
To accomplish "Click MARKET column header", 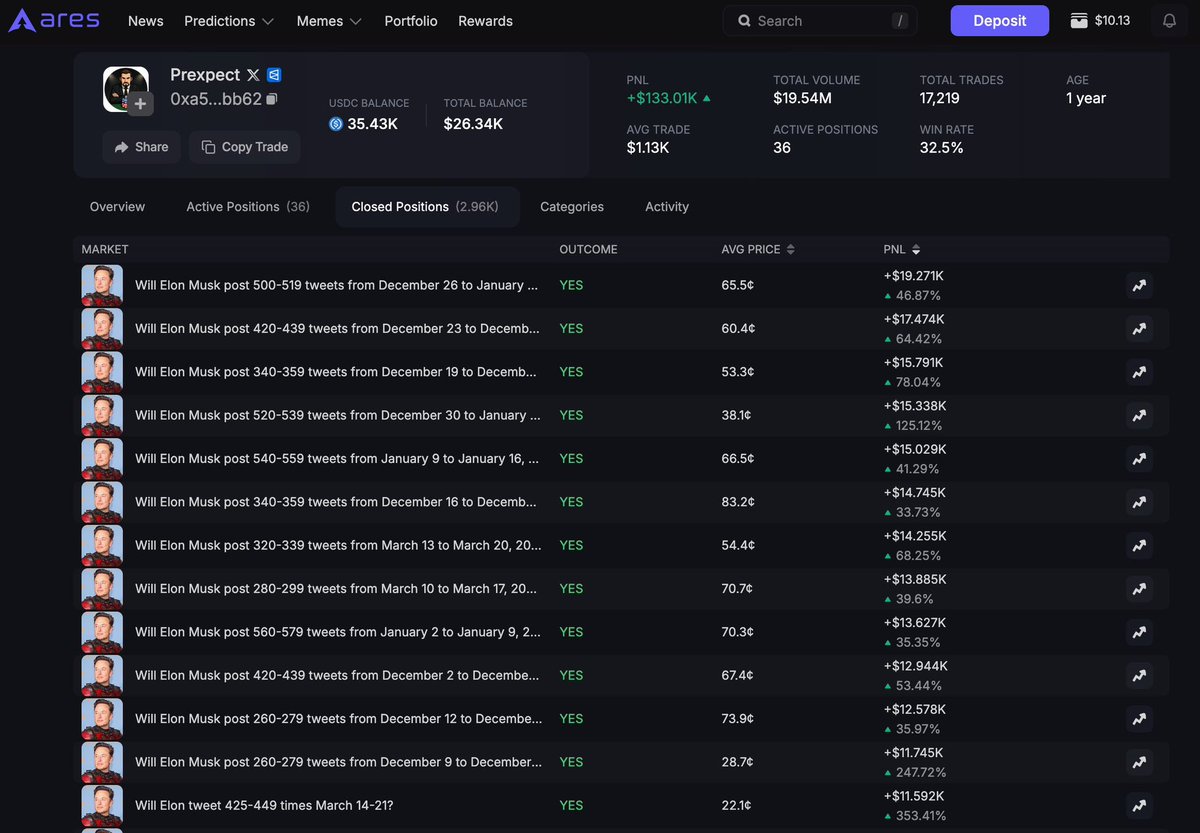I will tap(105, 249).
